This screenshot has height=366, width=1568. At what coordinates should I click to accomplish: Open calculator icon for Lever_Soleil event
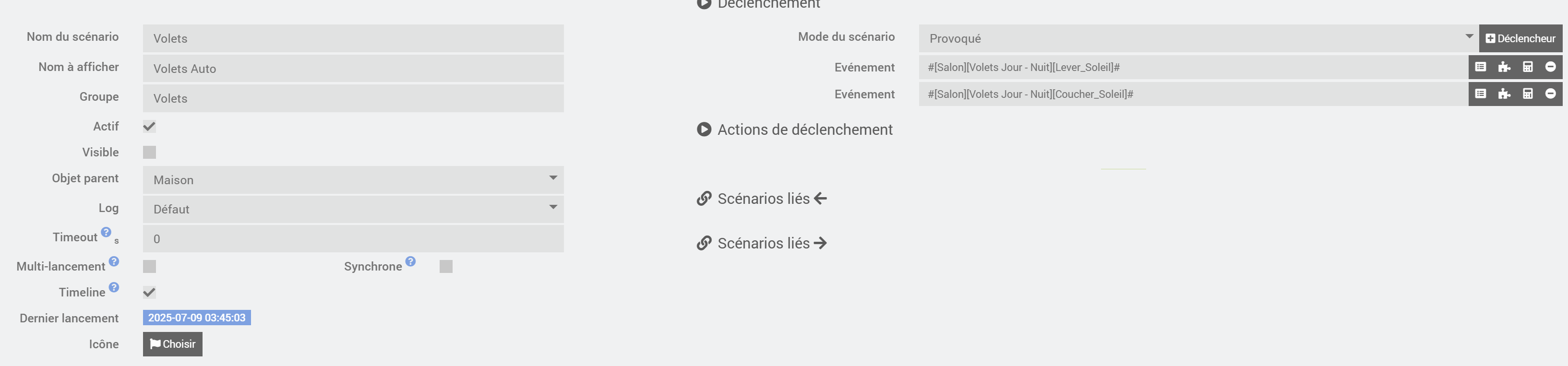click(x=1527, y=67)
